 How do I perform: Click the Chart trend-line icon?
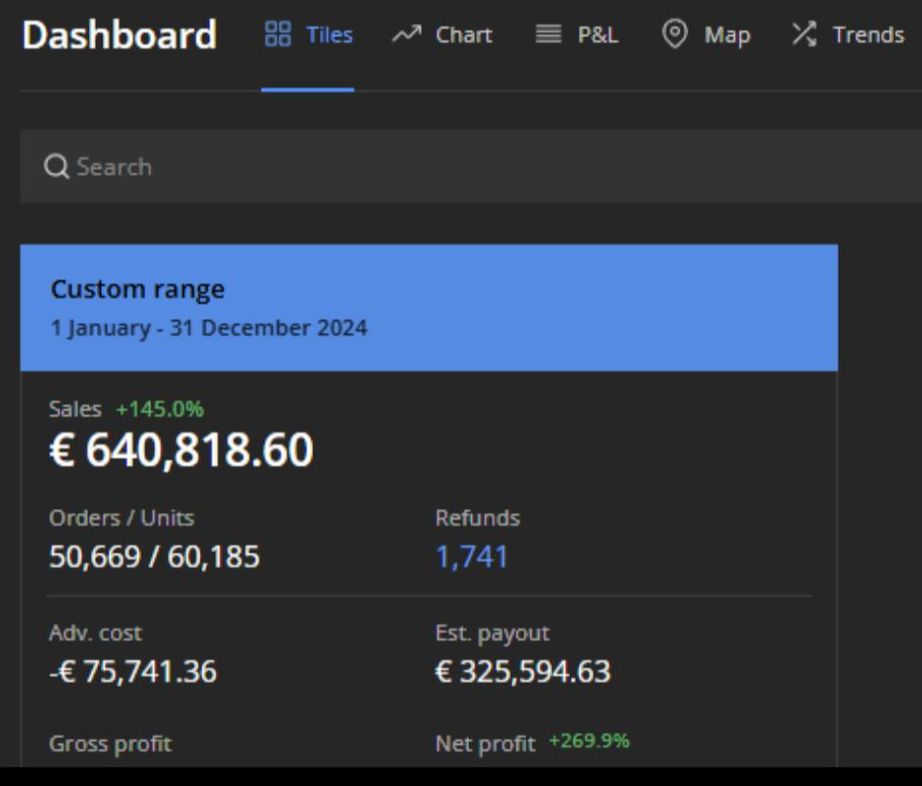[x=406, y=34]
